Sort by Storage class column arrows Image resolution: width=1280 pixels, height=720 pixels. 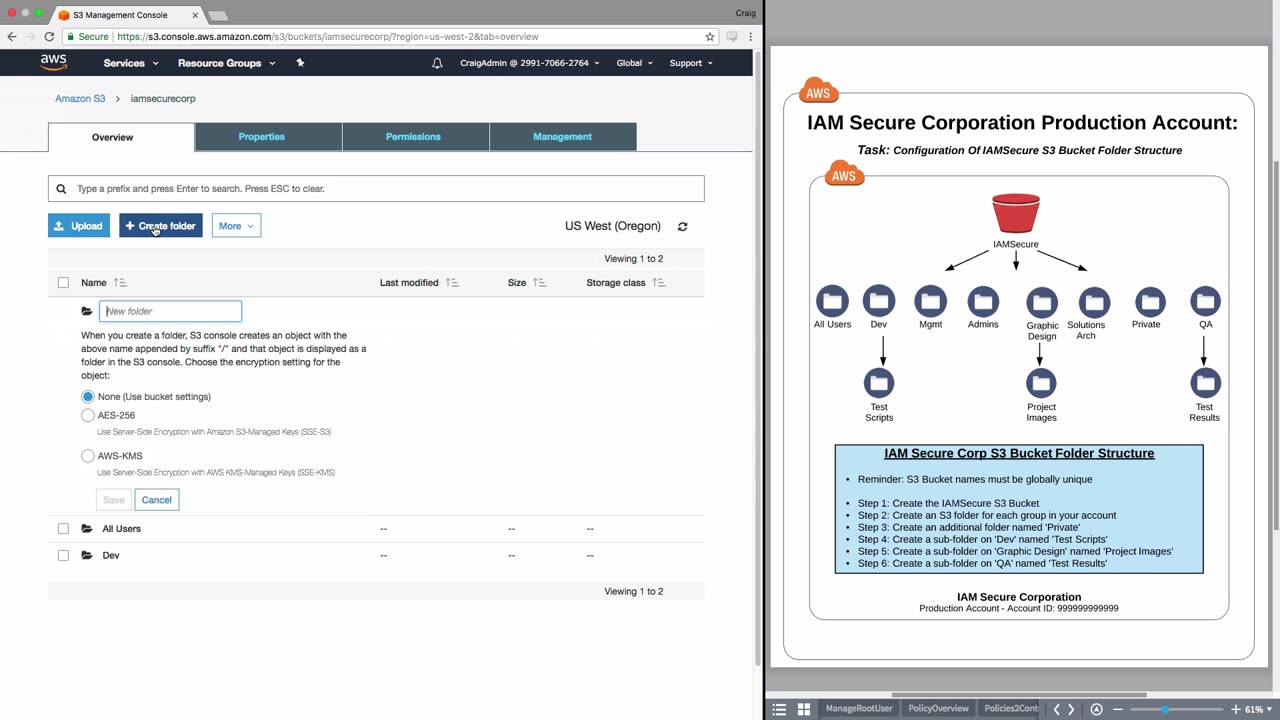(658, 283)
